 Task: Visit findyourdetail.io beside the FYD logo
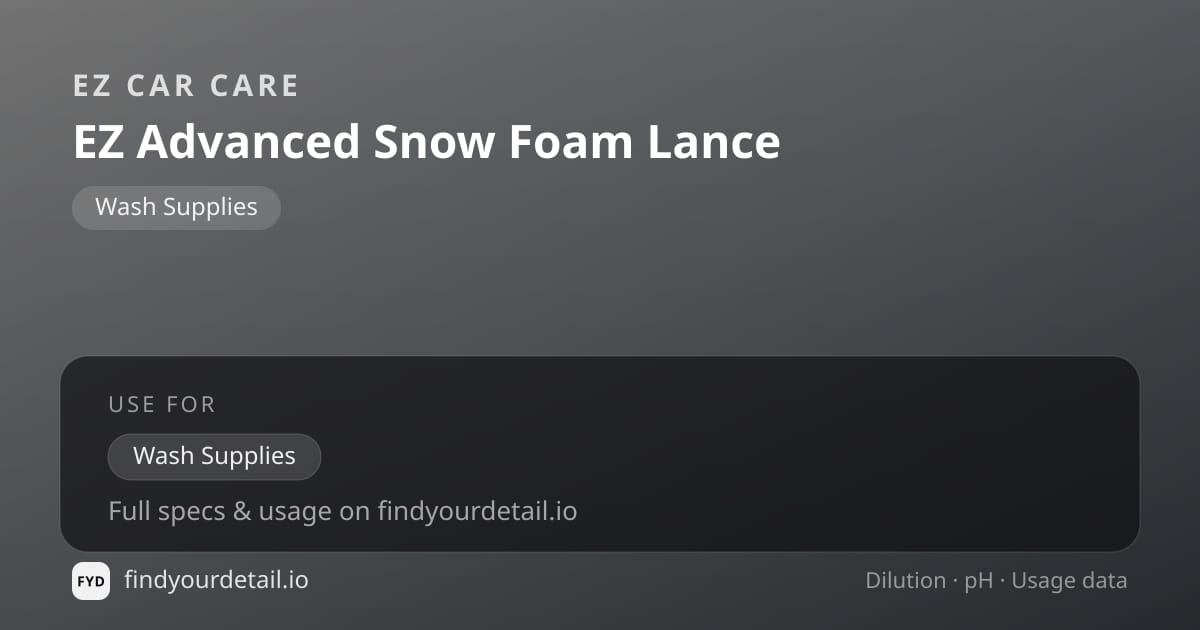pos(216,580)
